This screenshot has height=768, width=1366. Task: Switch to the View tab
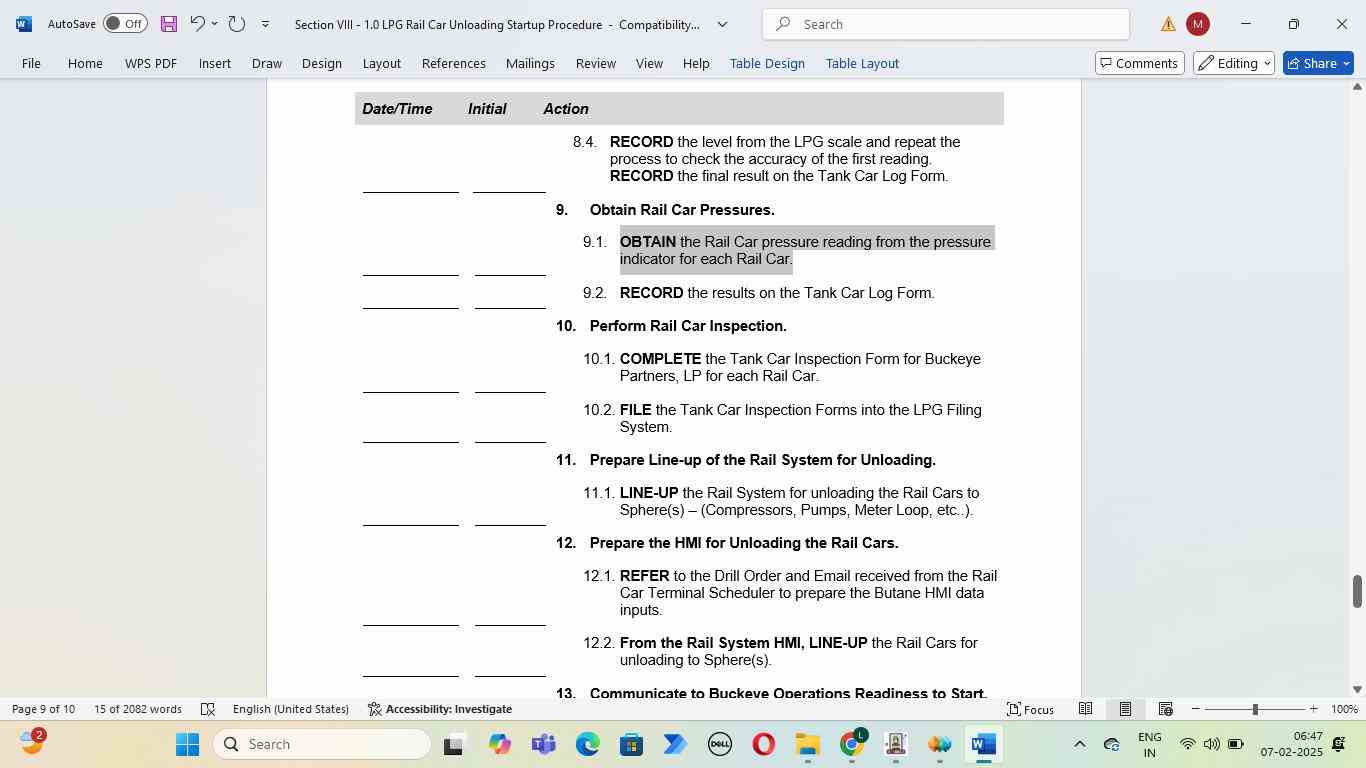649,63
